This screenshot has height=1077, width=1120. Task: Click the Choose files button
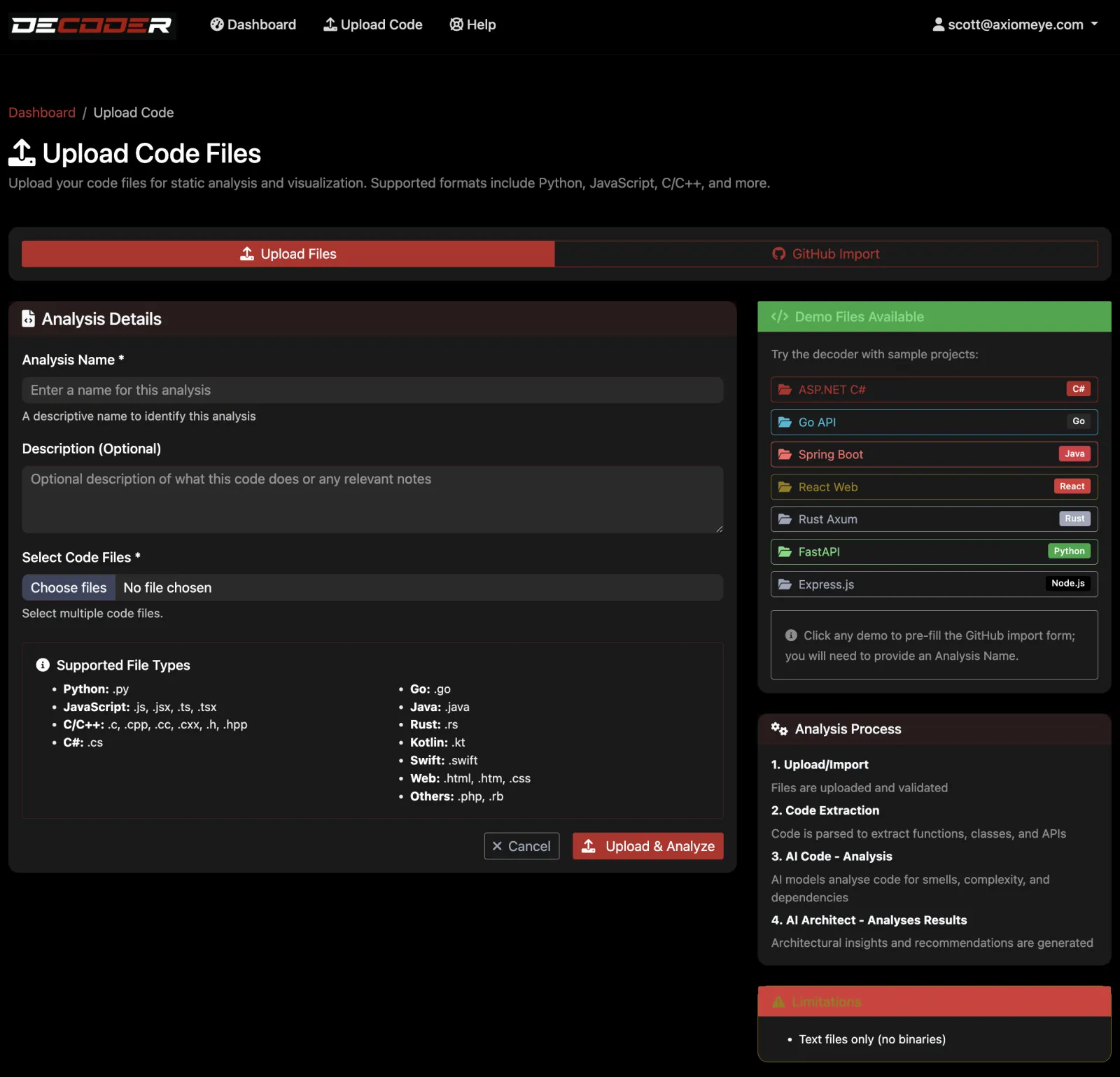(69, 588)
